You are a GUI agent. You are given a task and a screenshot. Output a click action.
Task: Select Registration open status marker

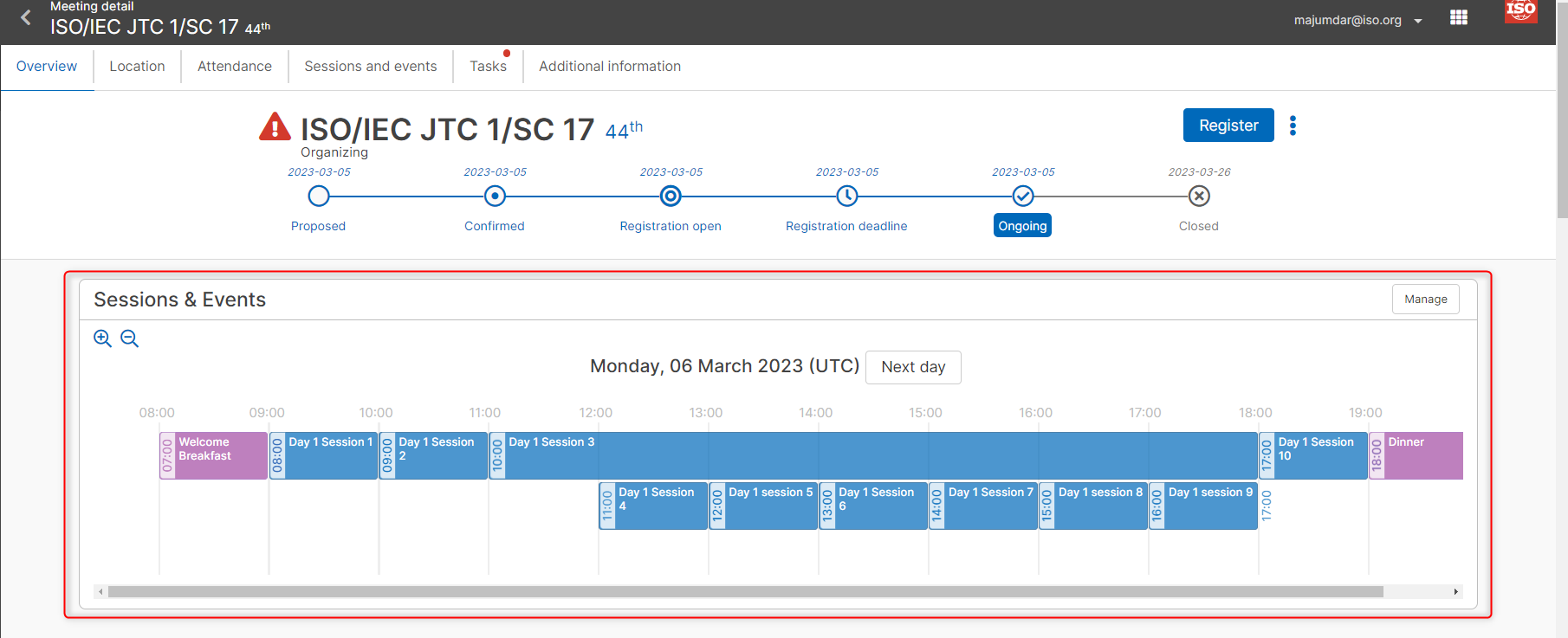[671, 197]
